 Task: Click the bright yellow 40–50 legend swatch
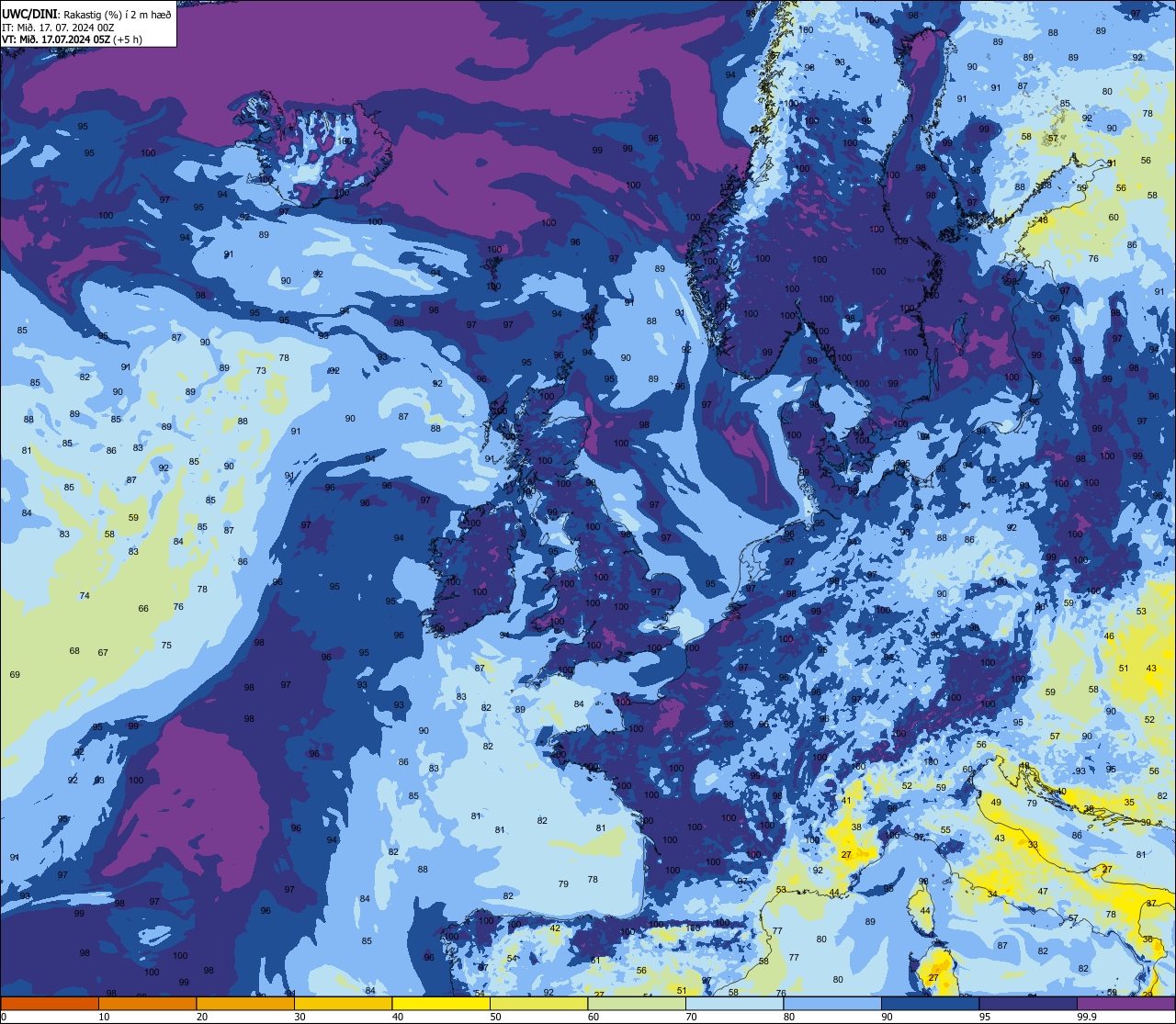[441, 1003]
